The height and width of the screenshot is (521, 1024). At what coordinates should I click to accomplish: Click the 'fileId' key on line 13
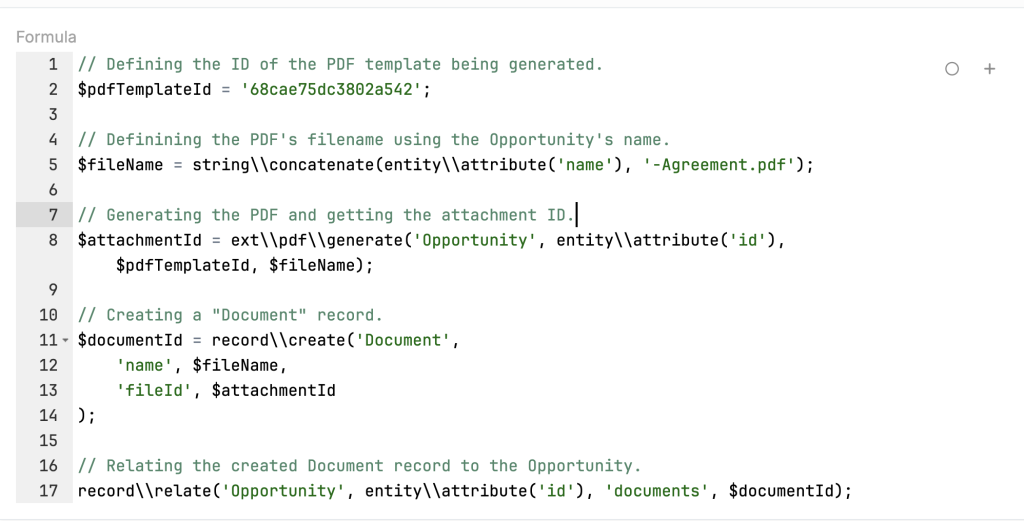tap(154, 390)
